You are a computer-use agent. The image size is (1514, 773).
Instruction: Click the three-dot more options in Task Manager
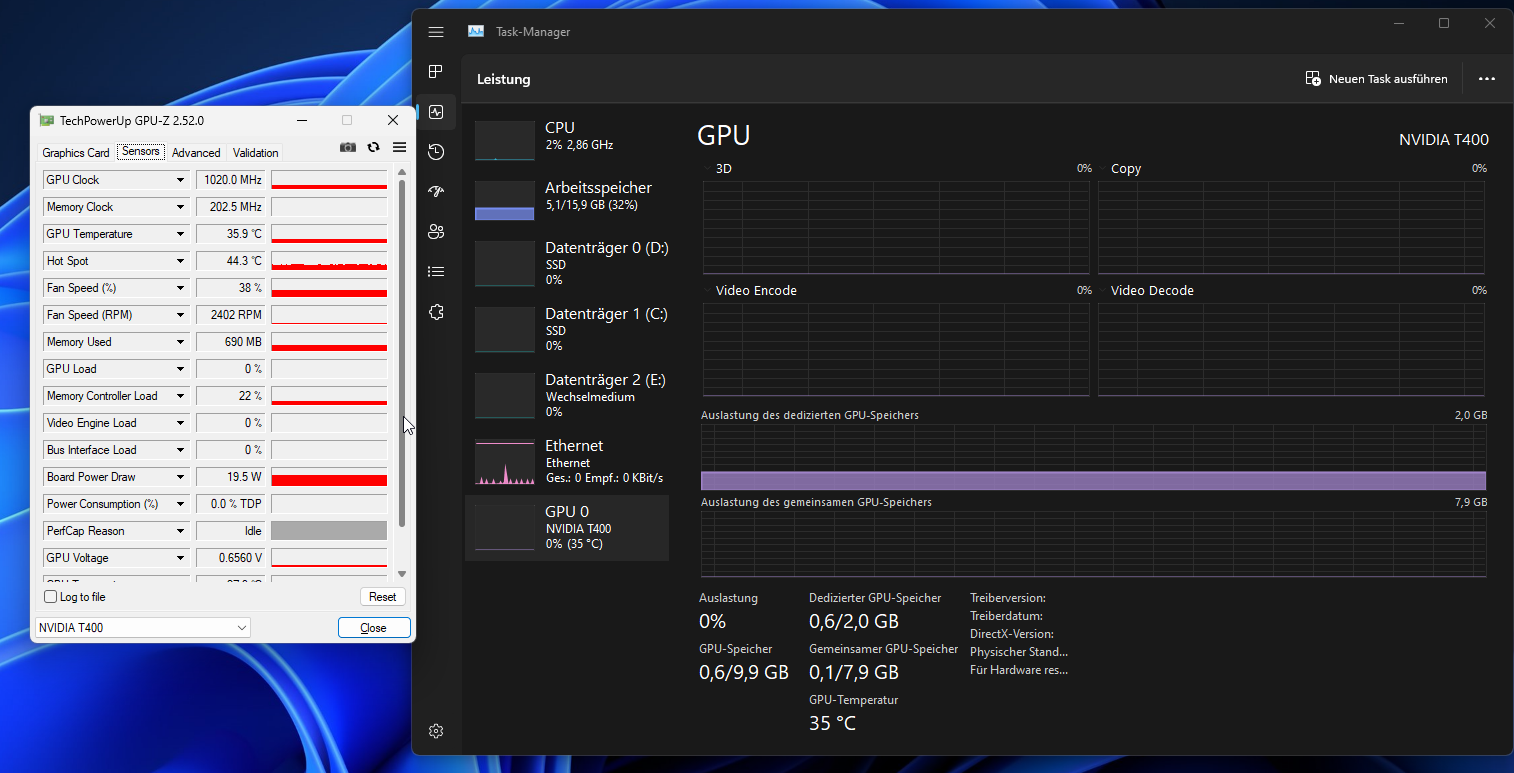[1487, 79]
